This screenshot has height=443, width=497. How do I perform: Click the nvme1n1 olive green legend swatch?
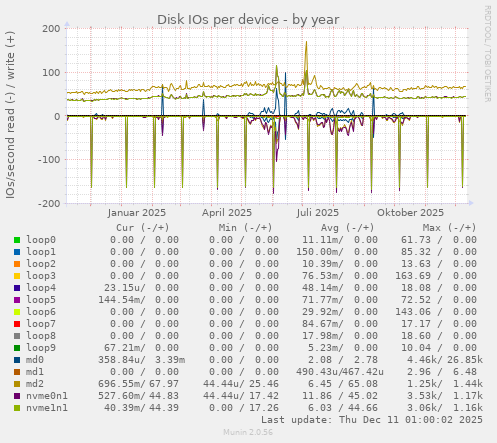(17, 408)
